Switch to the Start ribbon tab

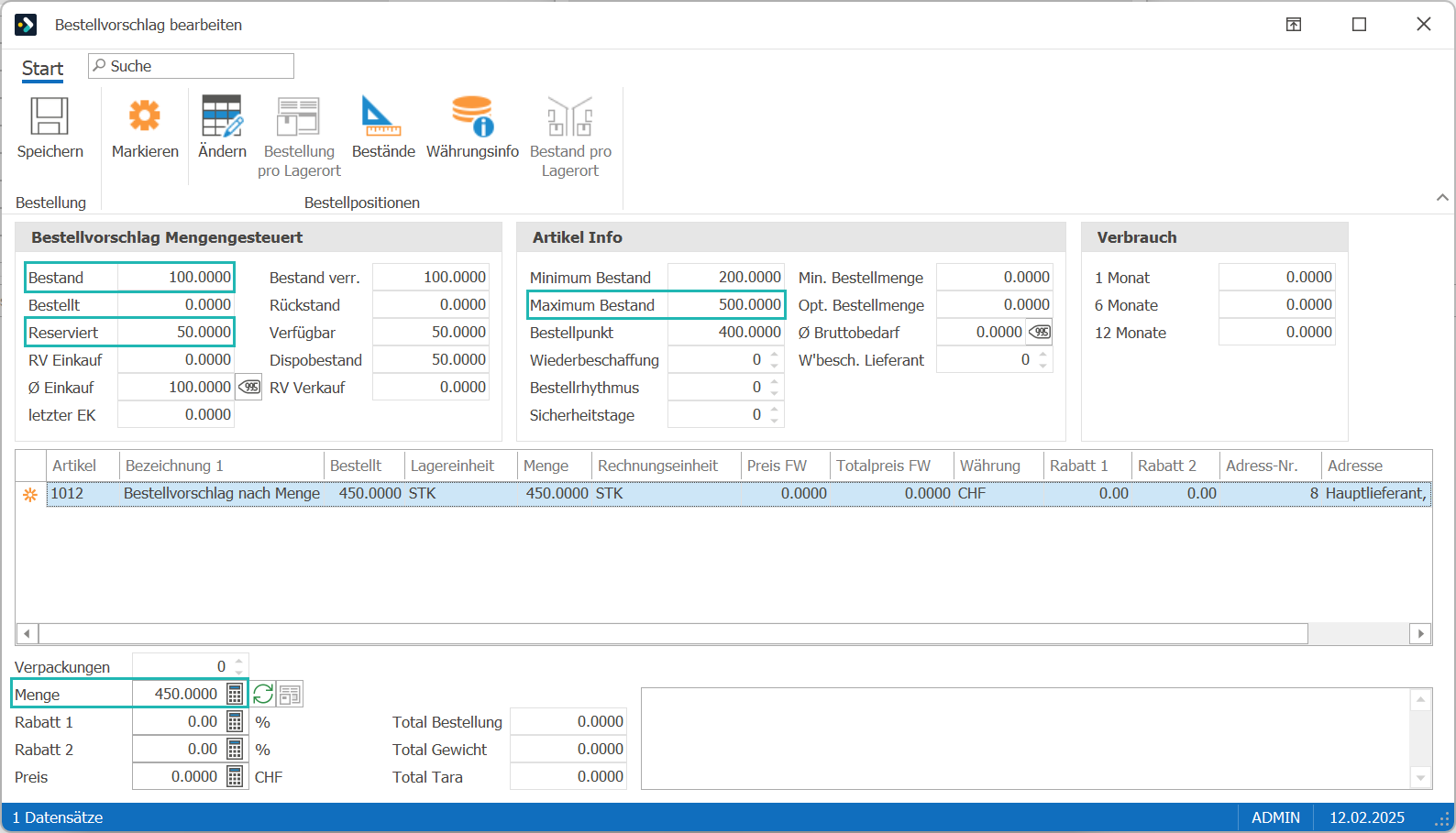(42, 69)
